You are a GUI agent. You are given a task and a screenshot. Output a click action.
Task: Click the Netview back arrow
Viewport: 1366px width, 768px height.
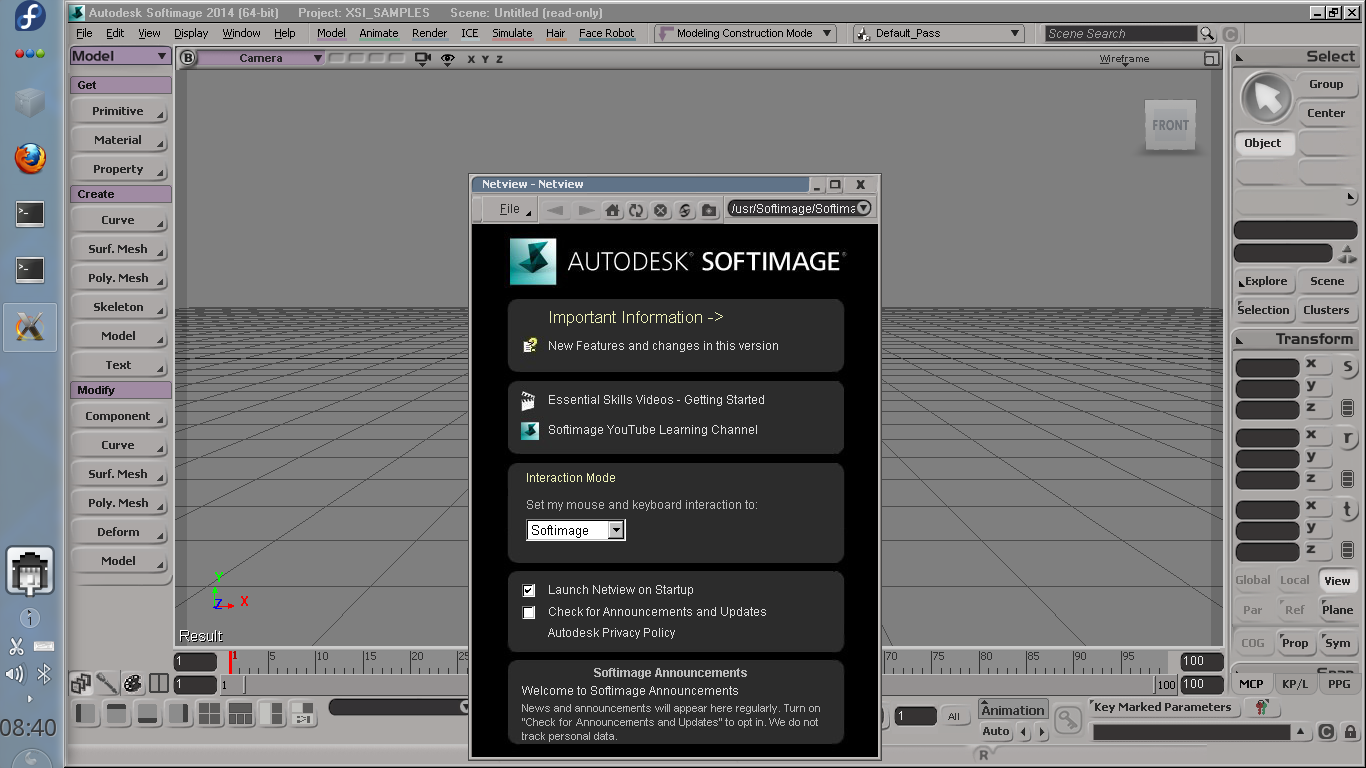click(555, 210)
